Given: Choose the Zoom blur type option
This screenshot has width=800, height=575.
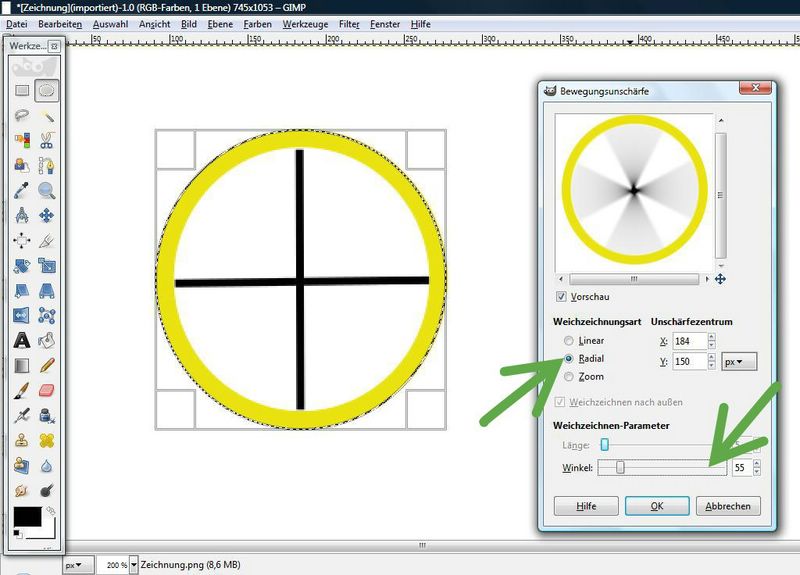Looking at the screenshot, I should coord(569,377).
